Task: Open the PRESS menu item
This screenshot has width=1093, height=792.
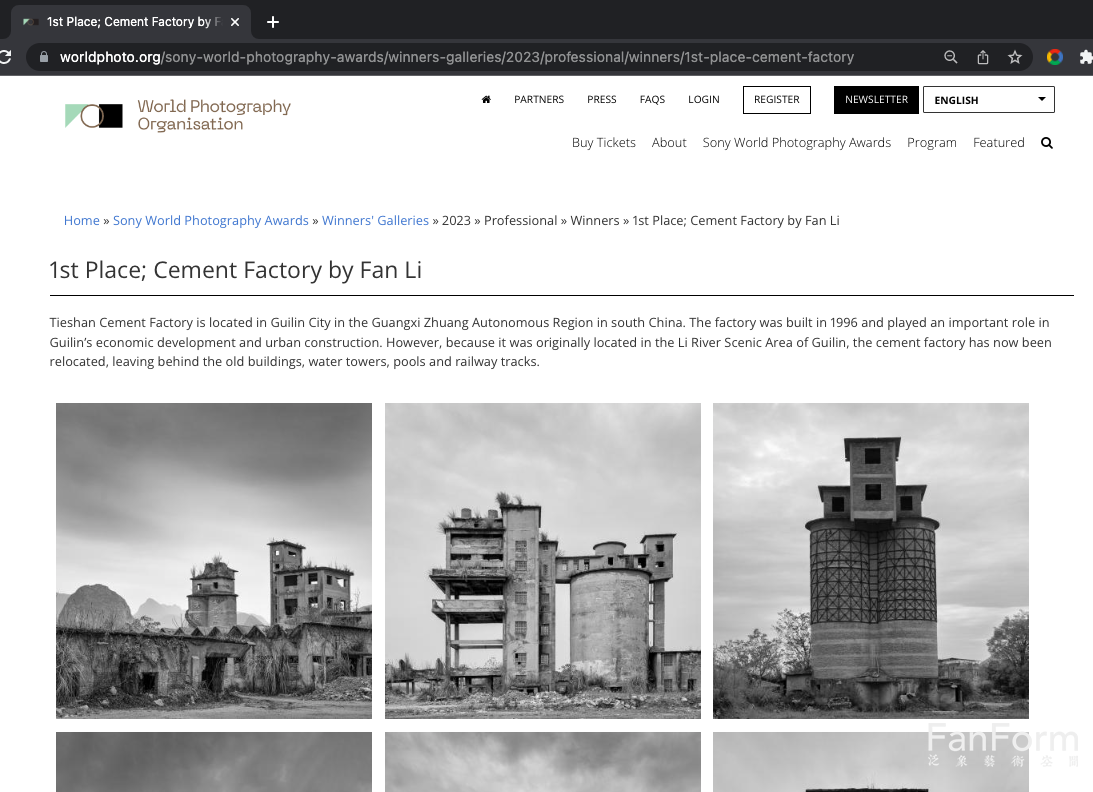Action: coord(601,99)
